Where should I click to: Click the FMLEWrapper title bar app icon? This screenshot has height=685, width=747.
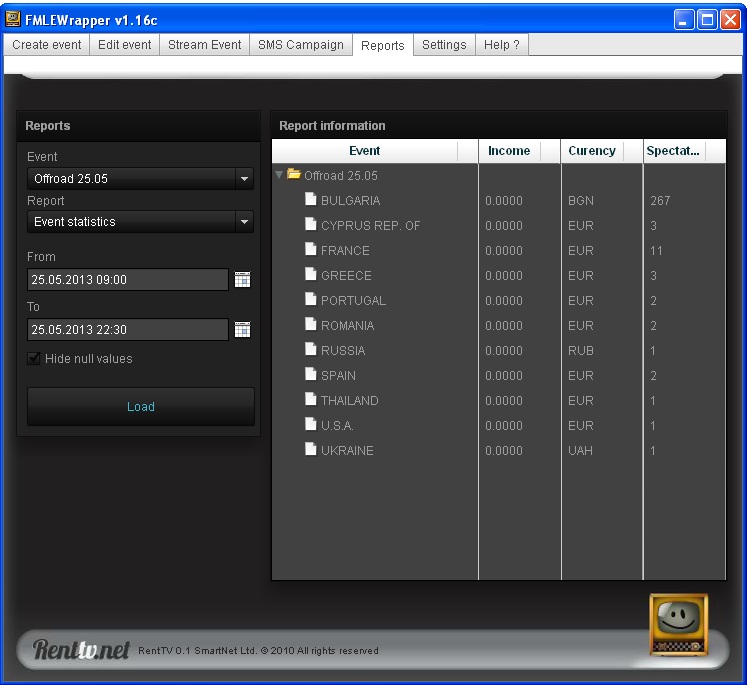click(13, 20)
